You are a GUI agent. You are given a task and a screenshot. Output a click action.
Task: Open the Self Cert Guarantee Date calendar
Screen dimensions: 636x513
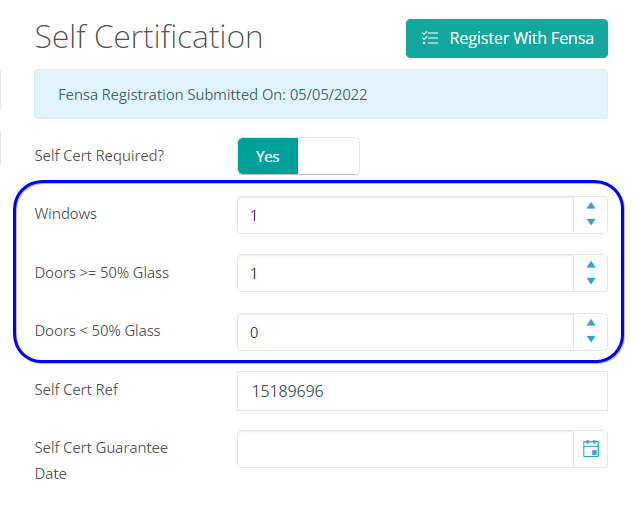(590, 449)
